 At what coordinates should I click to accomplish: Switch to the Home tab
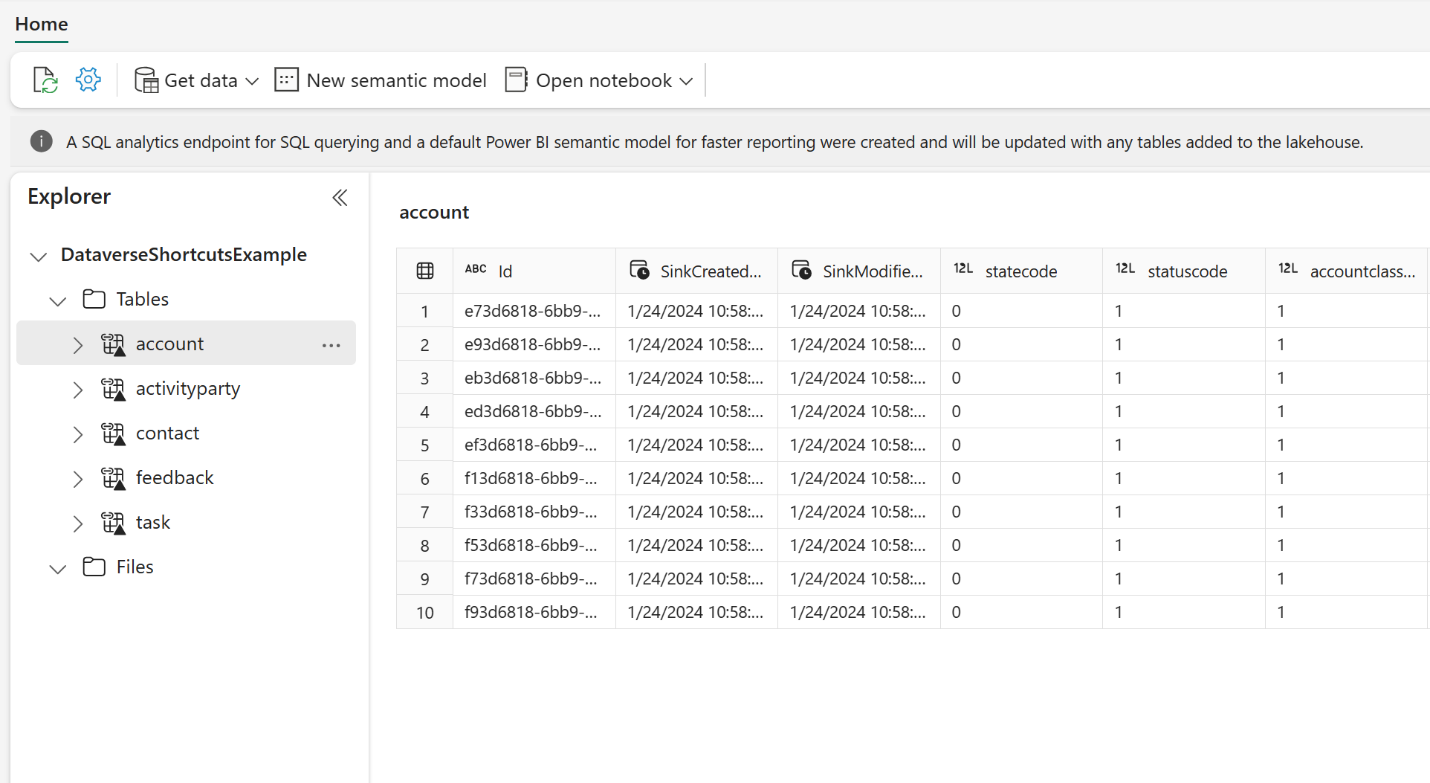(x=42, y=24)
